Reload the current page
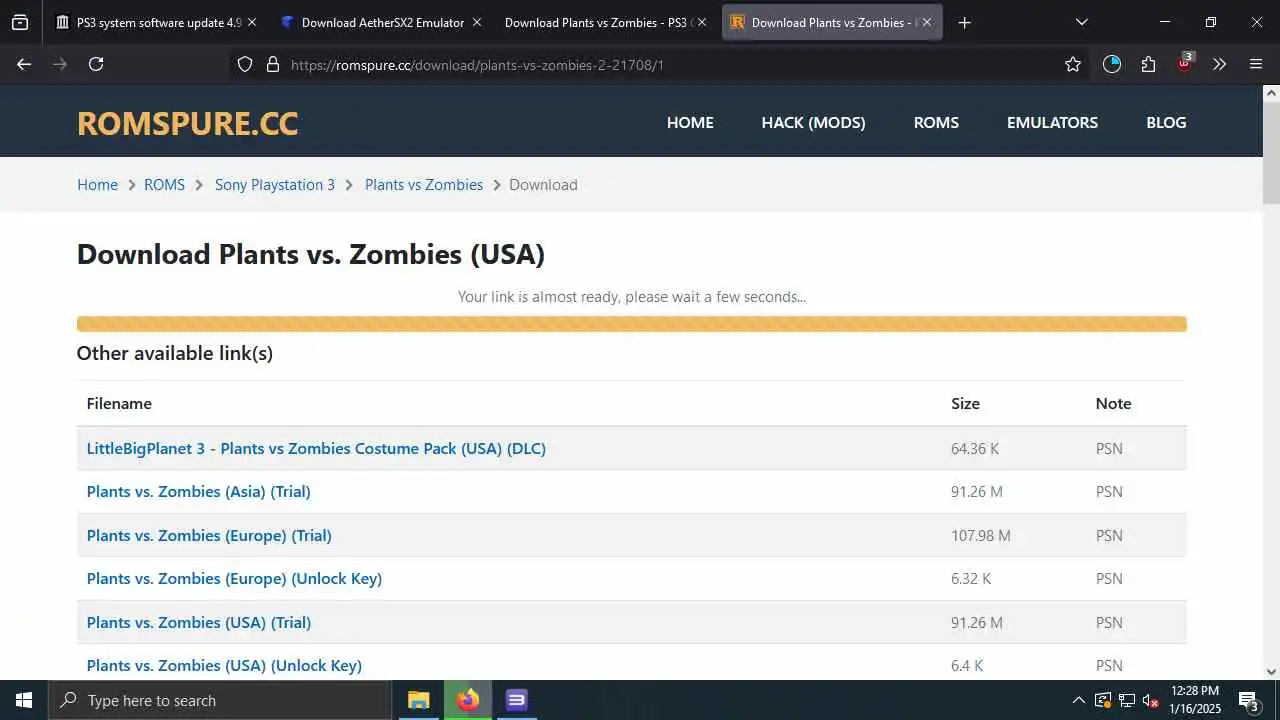Screen dimensions: 1280x720 (x=96, y=64)
